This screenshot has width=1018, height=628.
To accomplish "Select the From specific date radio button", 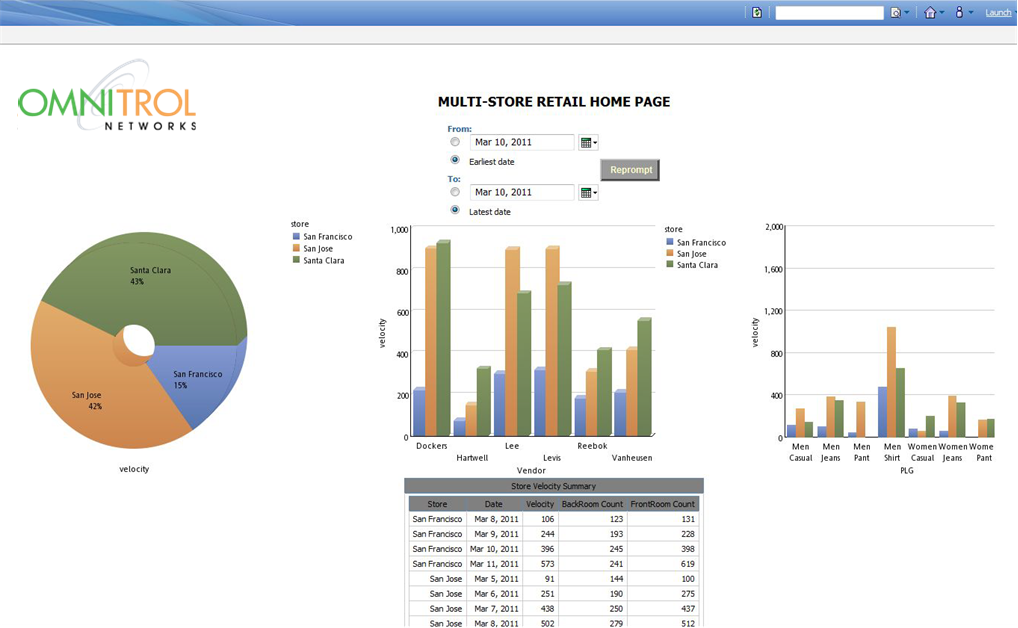I will (x=455, y=142).
